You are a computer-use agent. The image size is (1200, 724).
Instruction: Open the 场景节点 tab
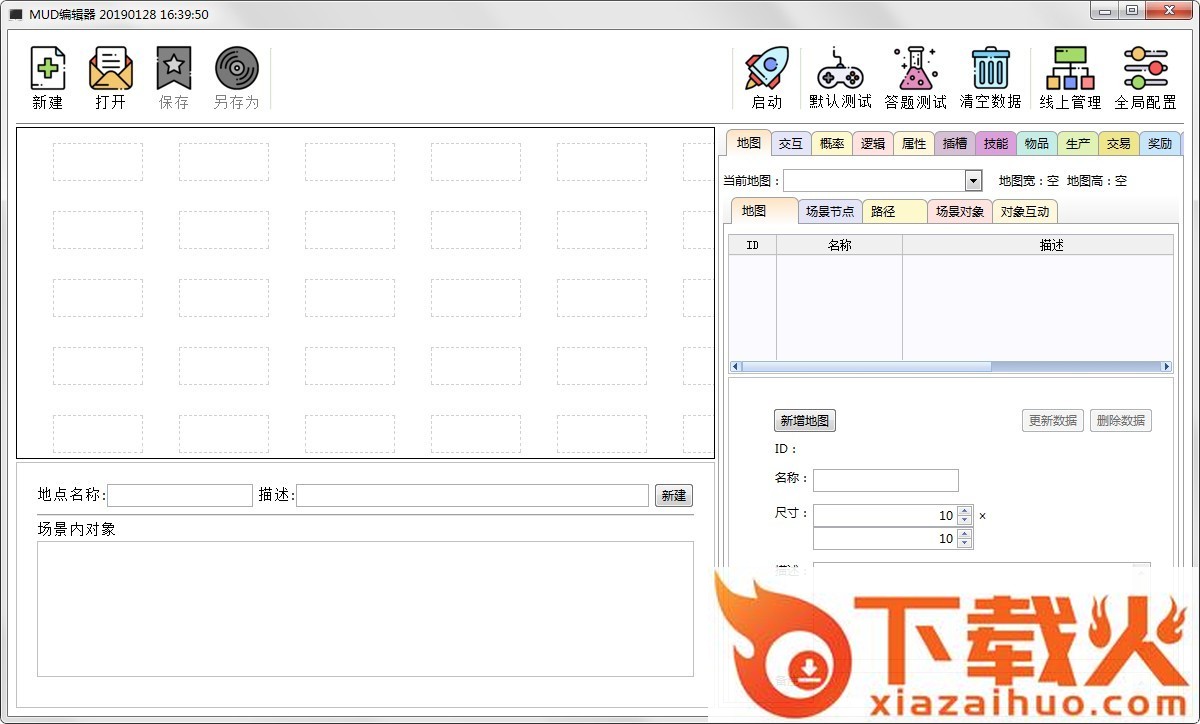[x=830, y=211]
